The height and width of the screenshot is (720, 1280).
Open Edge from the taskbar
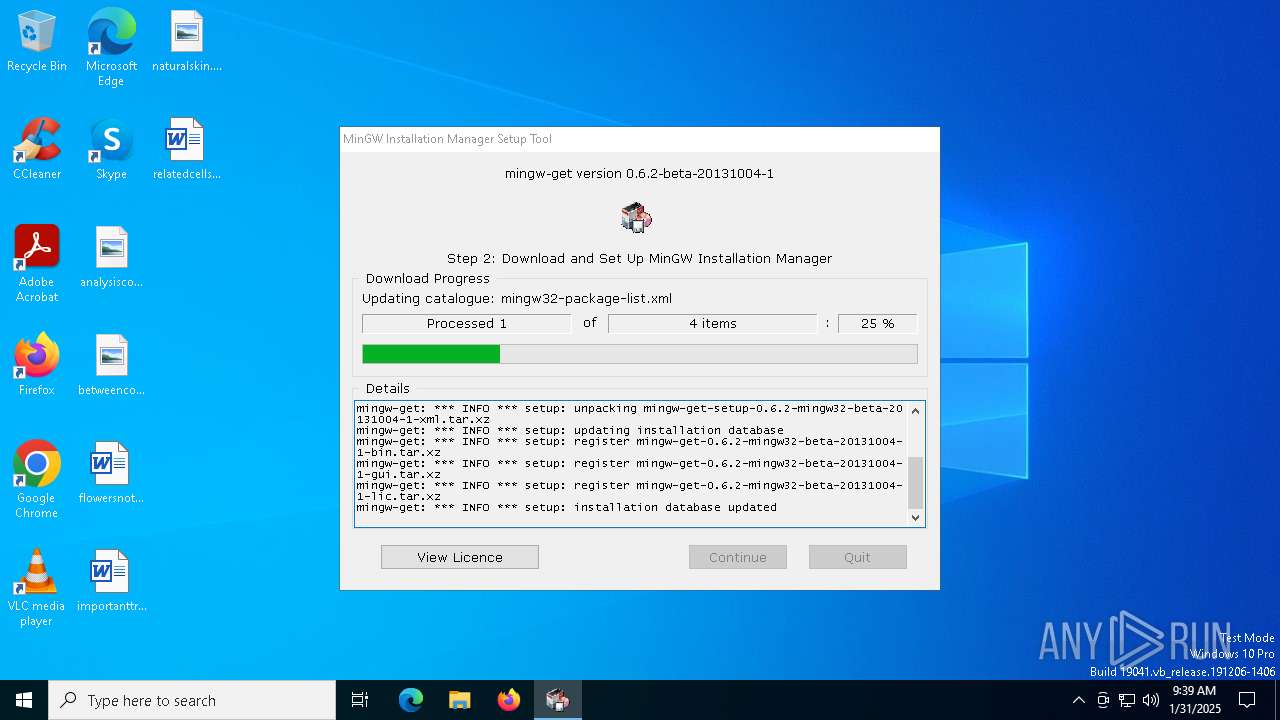(411, 700)
